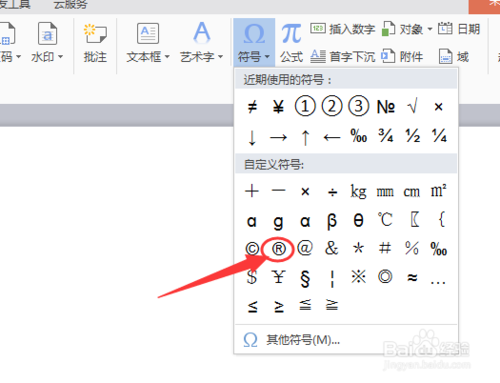Insert the ½ fraction symbol
Screen dimensions: 500x383
point(413,136)
